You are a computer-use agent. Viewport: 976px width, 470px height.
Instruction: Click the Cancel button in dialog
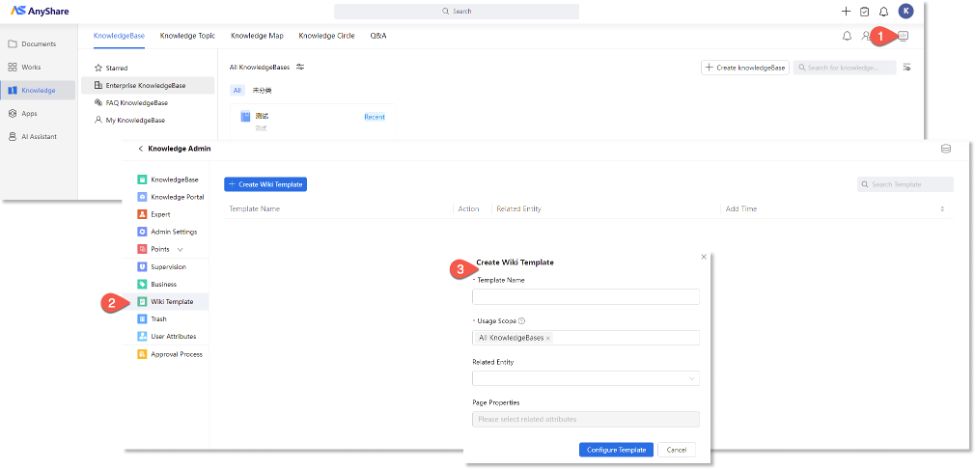point(677,450)
